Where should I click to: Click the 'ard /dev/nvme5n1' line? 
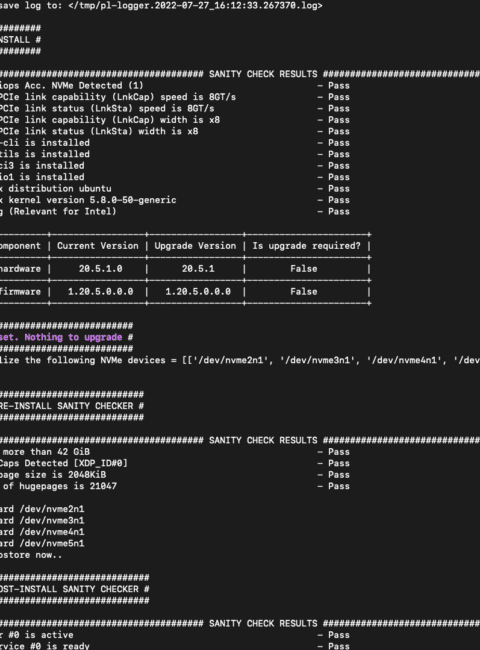click(42, 543)
